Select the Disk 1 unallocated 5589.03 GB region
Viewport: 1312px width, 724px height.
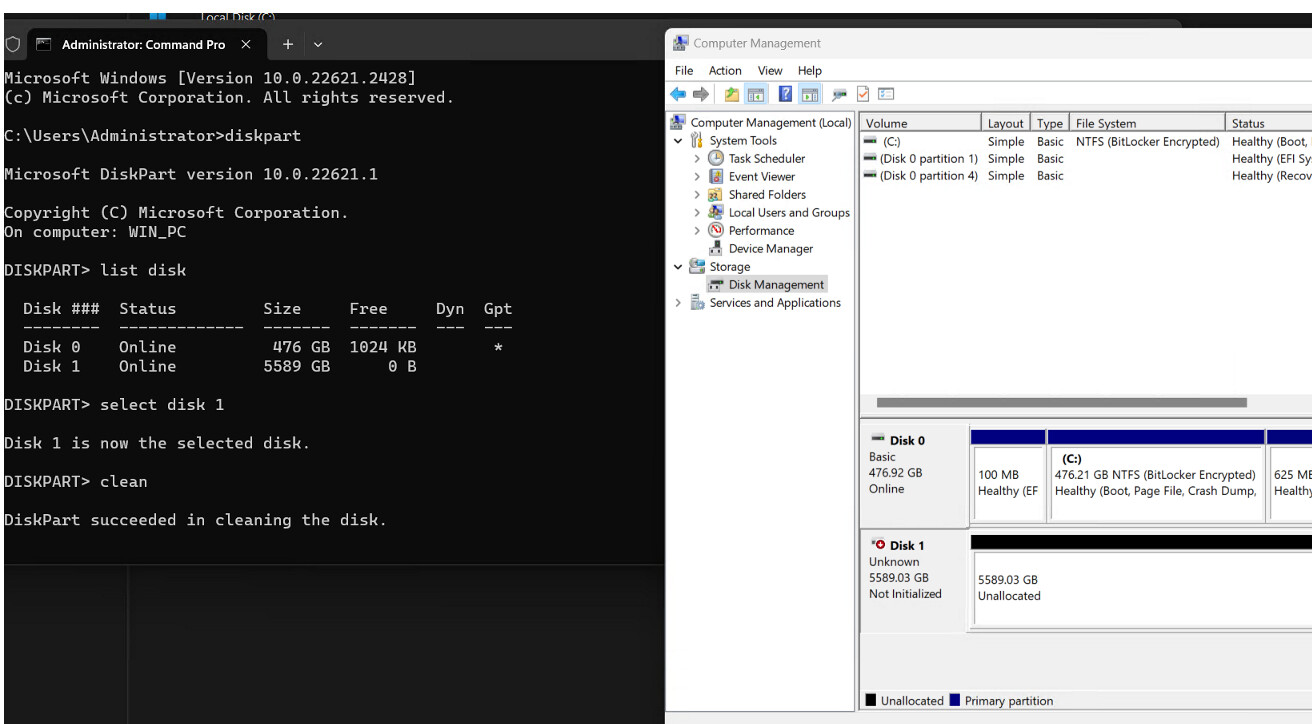point(1142,588)
